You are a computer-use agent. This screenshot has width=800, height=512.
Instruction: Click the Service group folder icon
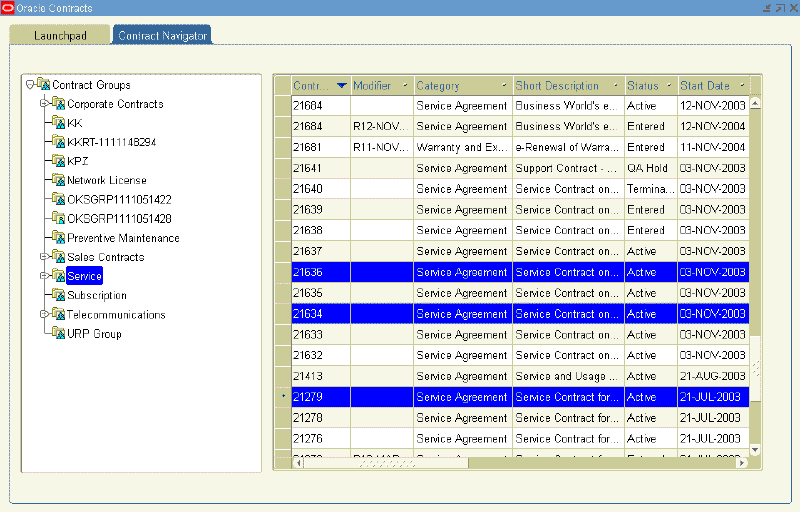pos(58,276)
